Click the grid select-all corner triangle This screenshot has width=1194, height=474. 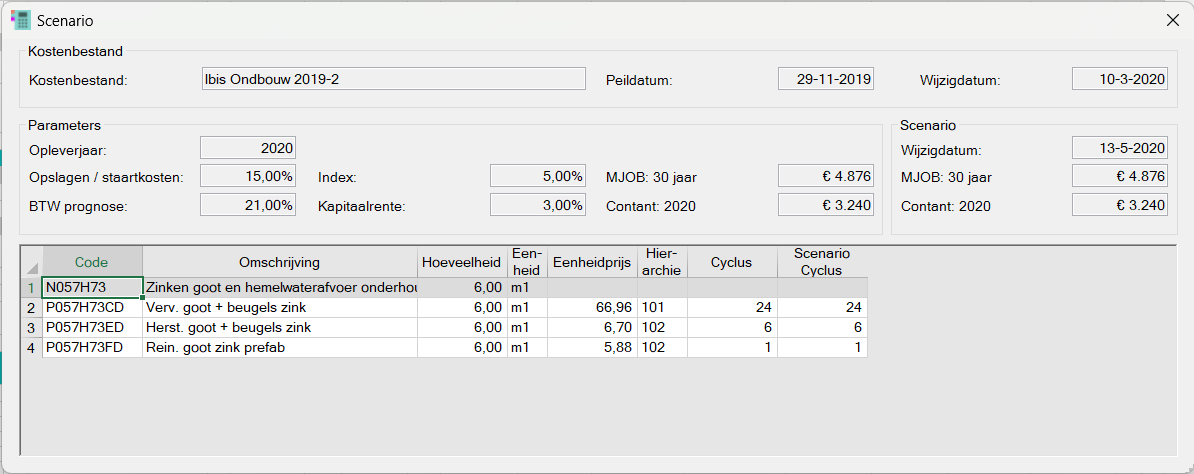click(x=32, y=267)
